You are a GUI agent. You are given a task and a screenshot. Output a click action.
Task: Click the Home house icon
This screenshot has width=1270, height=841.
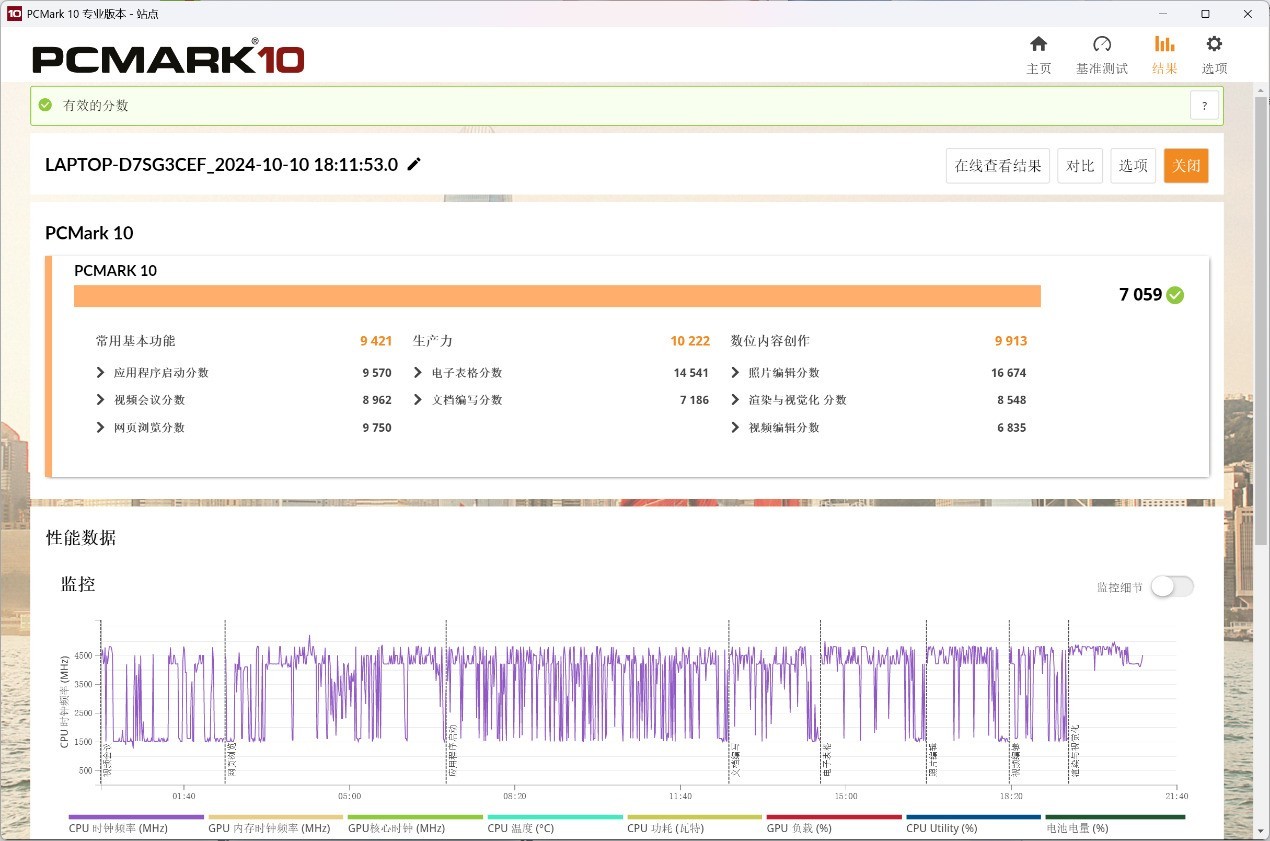point(1038,44)
